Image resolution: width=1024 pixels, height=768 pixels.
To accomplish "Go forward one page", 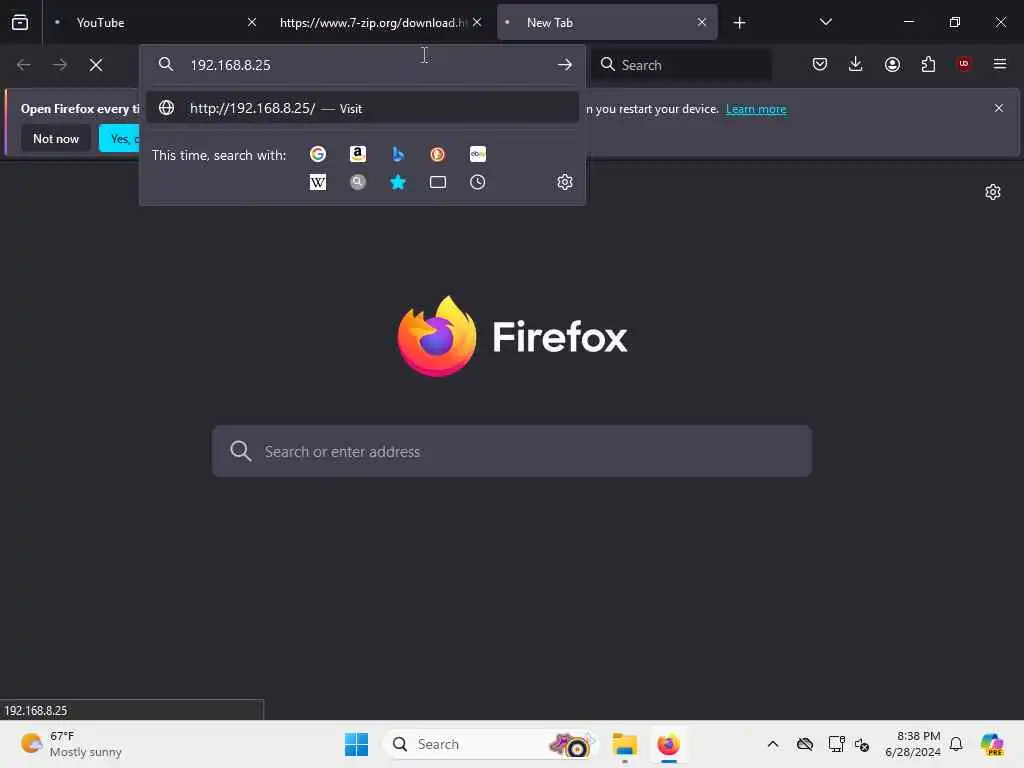I will (60, 65).
